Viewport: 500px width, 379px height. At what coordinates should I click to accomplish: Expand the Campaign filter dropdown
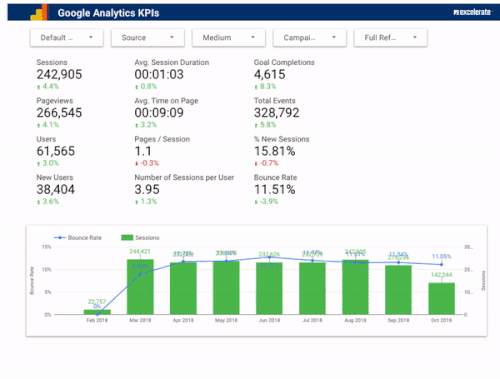pyautogui.click(x=310, y=38)
